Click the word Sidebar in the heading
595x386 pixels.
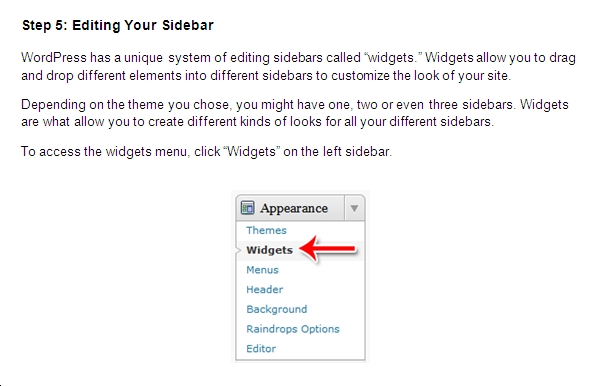pos(188,25)
